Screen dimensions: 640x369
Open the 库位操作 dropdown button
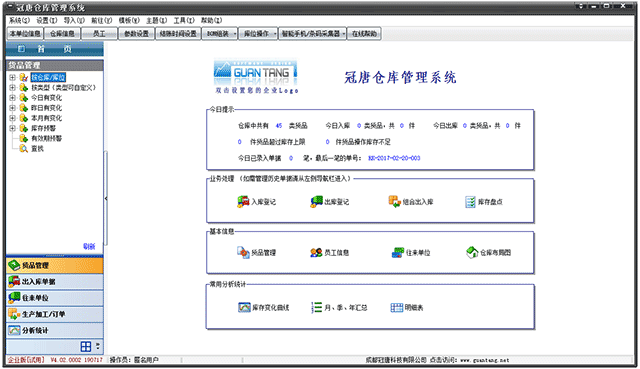258,33
